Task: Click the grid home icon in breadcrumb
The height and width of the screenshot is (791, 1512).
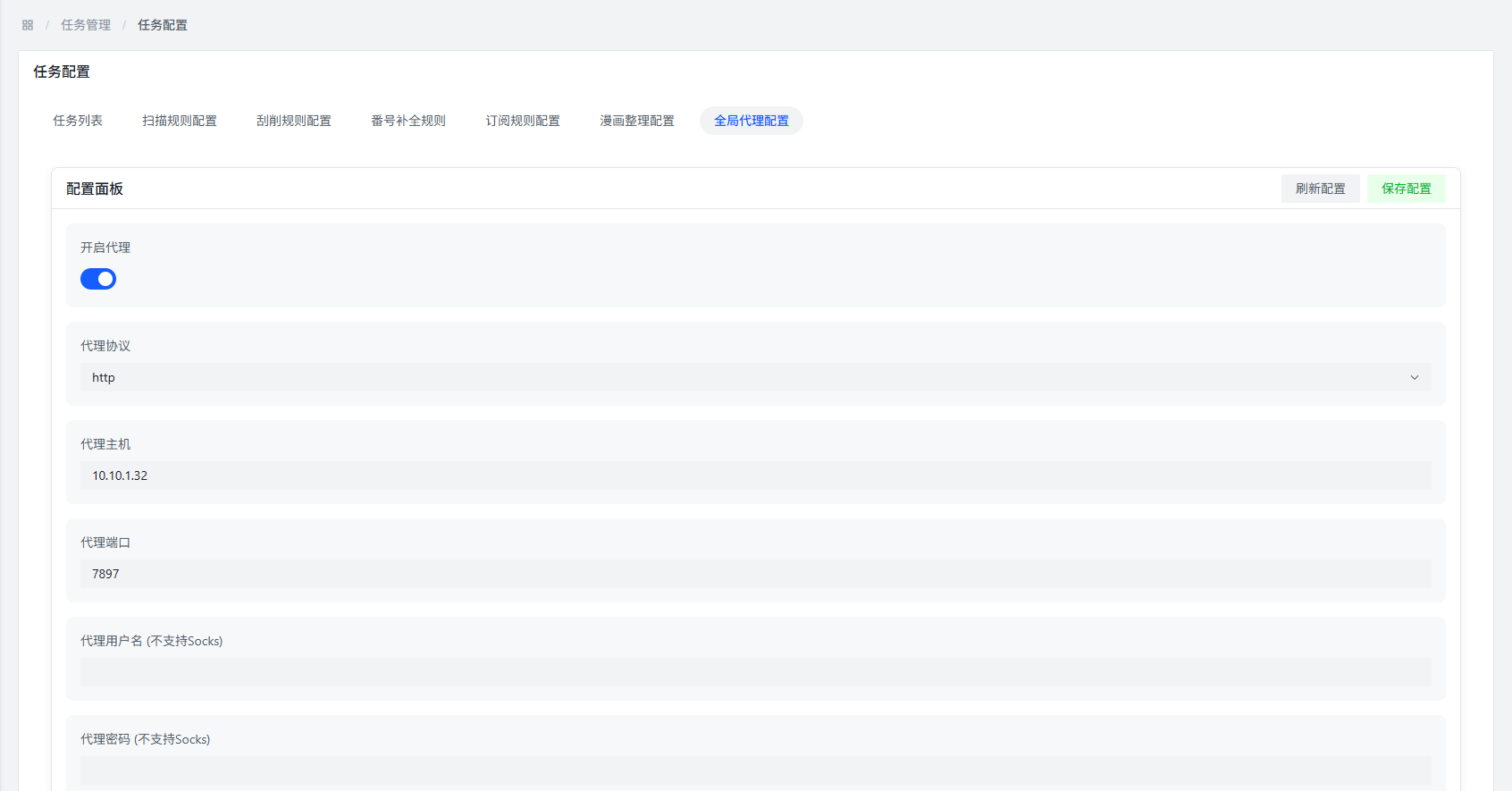Action: coord(28,25)
